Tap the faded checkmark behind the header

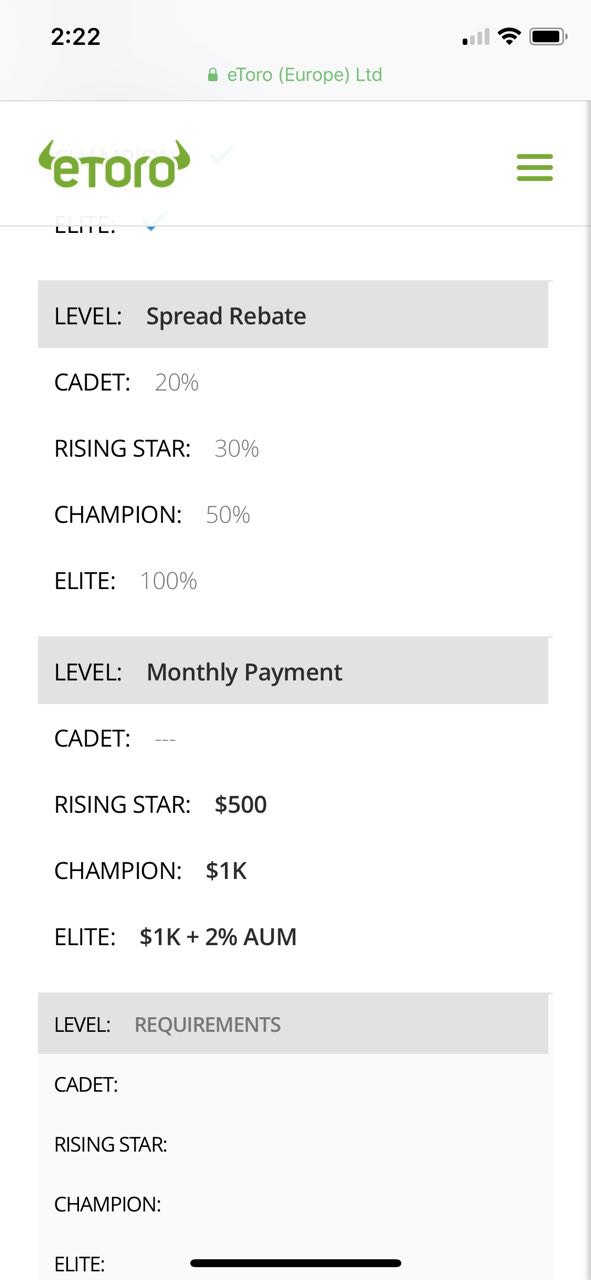coord(222,153)
